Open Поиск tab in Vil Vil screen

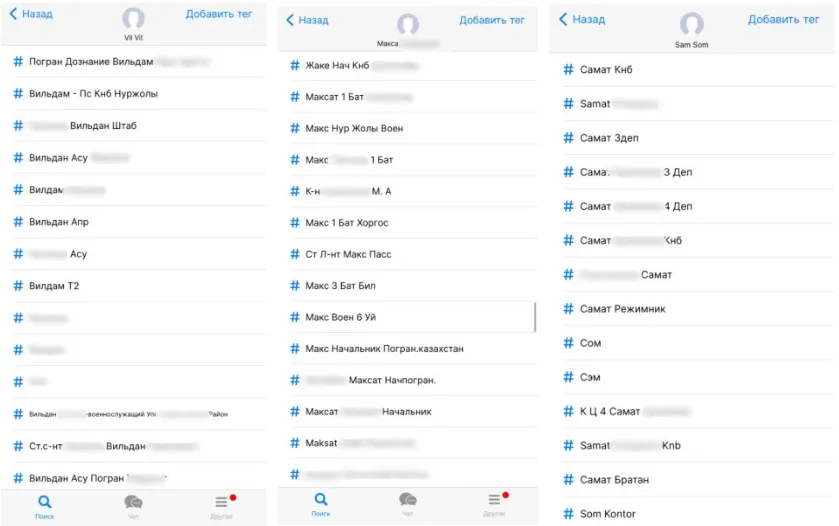coord(45,505)
